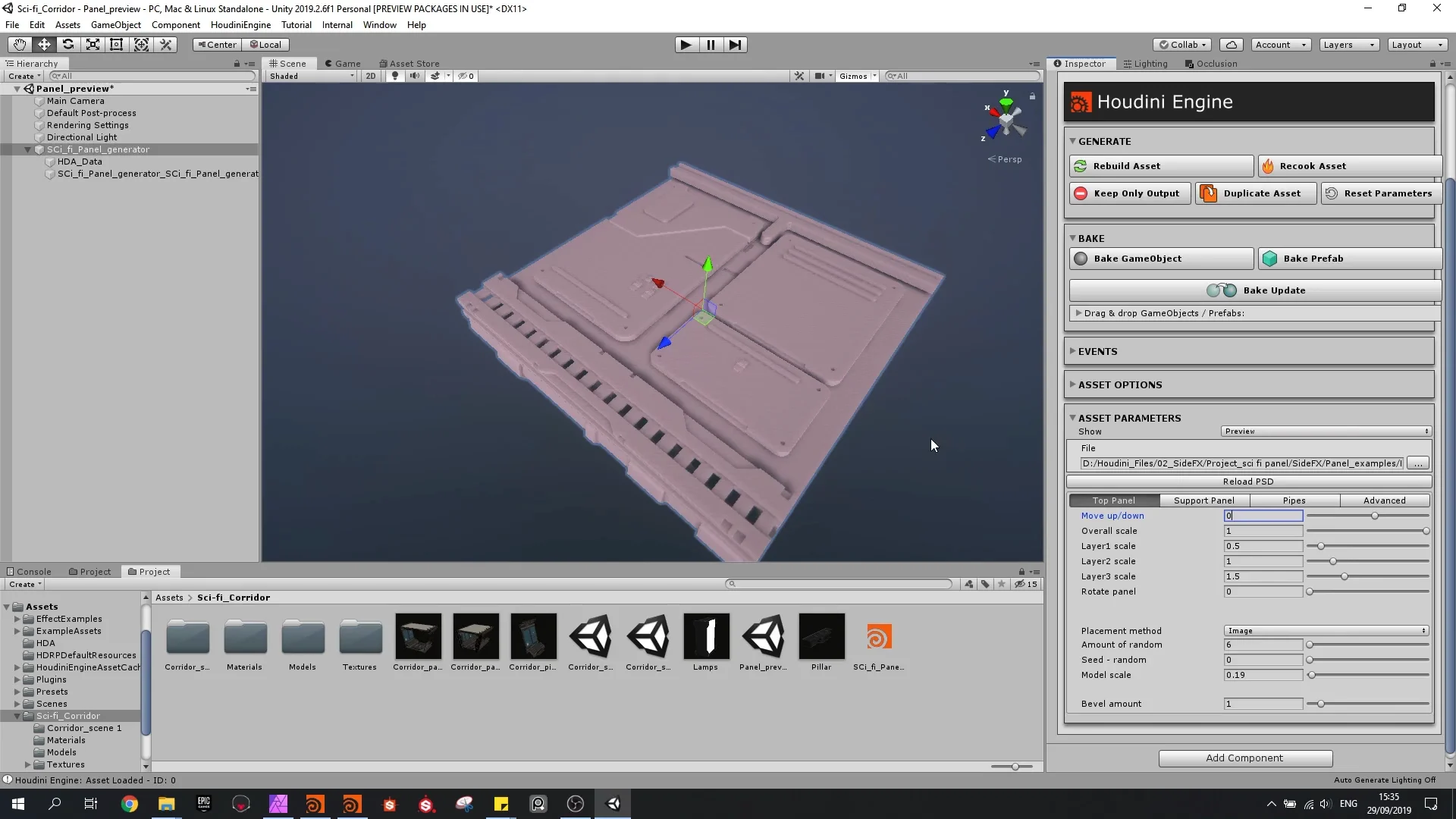This screenshot has width=1456, height=819.
Task: Select the Hand tool in the toolbar
Action: (19, 44)
